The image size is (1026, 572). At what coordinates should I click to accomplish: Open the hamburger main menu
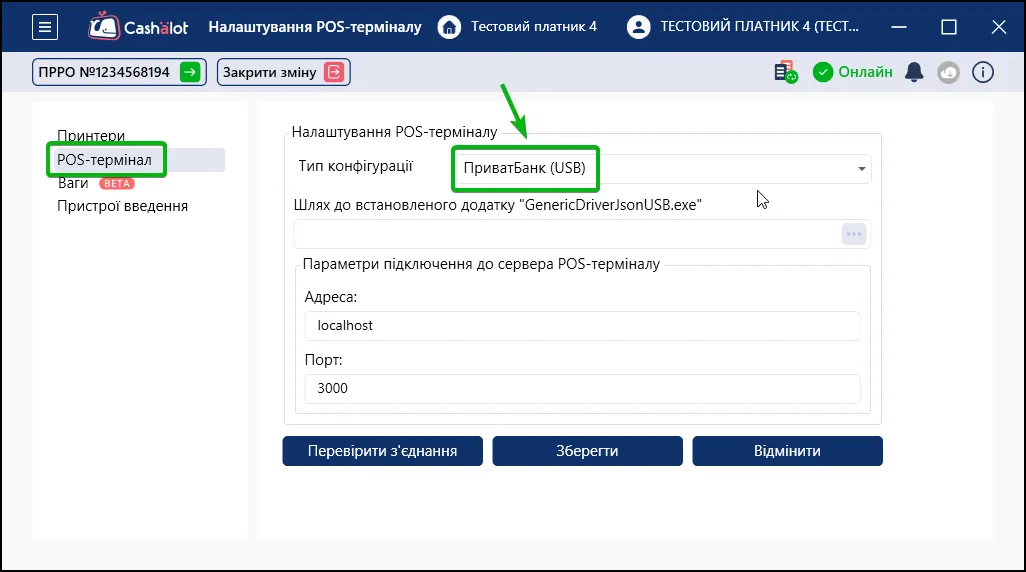tap(45, 27)
